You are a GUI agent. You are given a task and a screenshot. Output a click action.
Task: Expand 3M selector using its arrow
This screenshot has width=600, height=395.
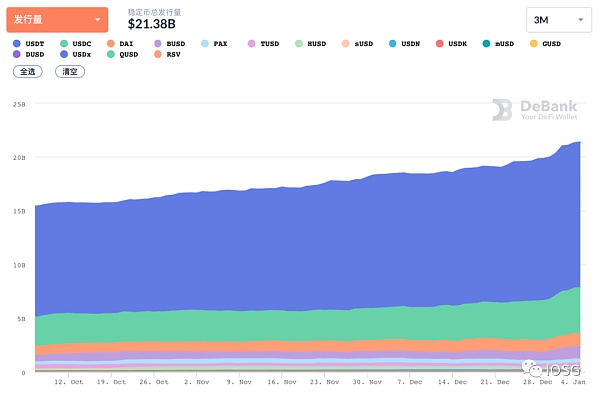tap(580, 20)
